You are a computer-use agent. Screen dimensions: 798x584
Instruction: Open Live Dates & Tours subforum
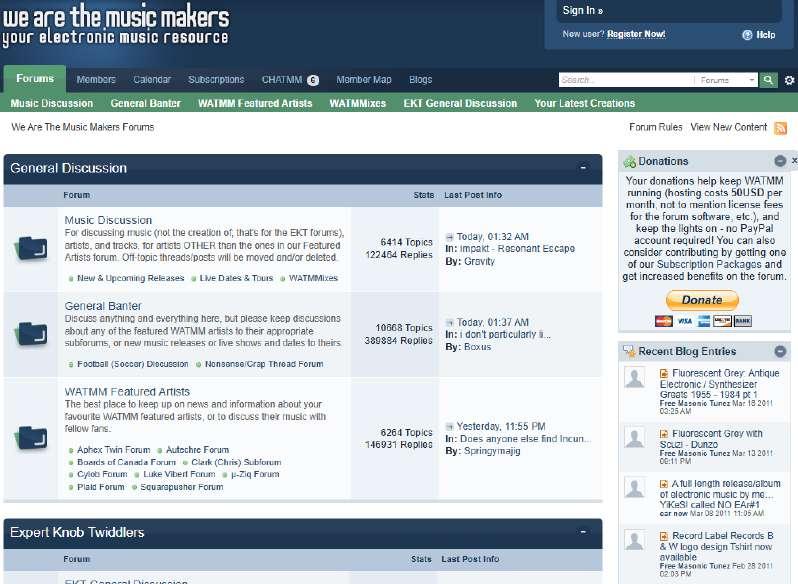[x=237, y=278]
